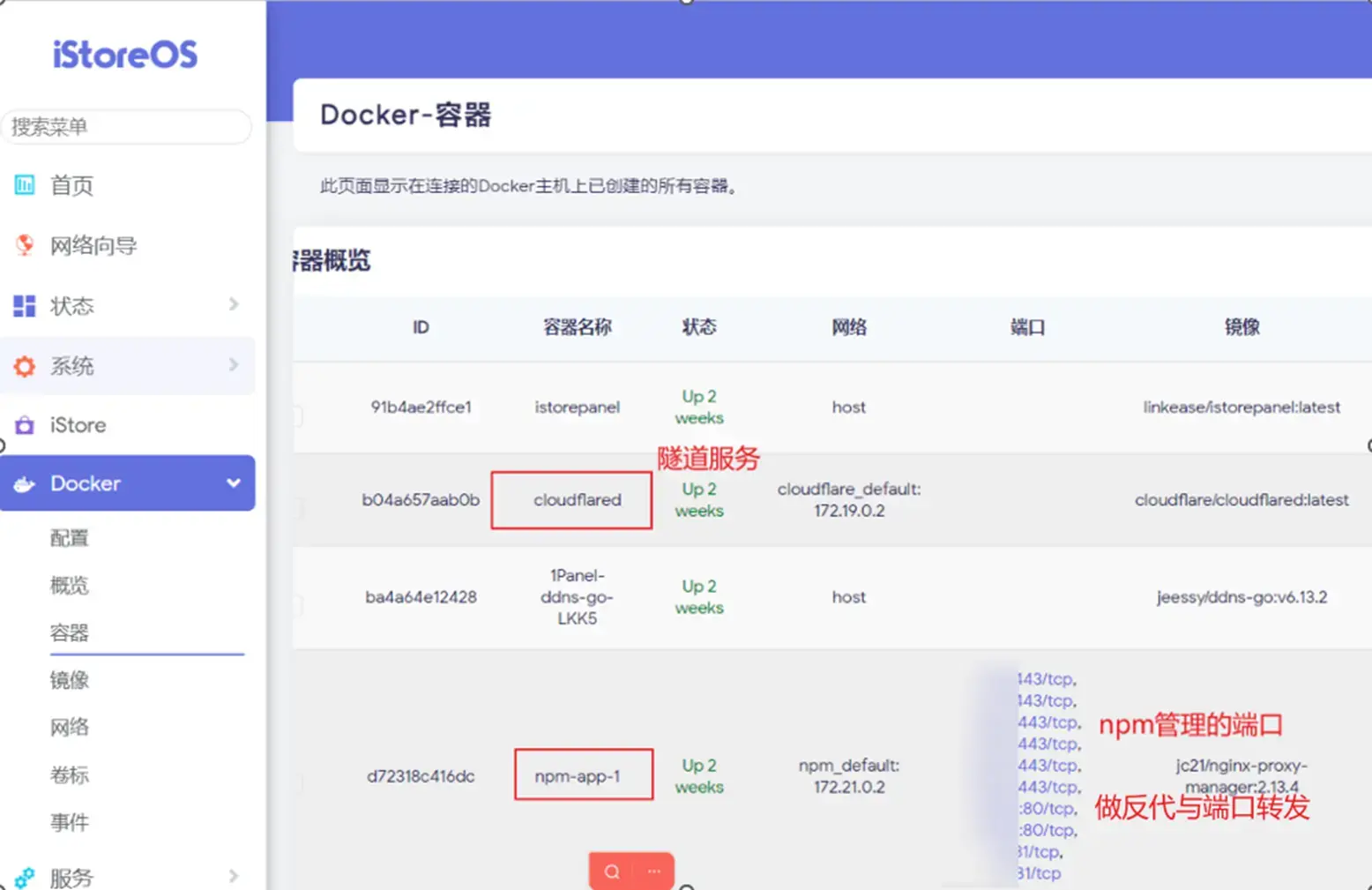The width and height of the screenshot is (1372, 890).
Task: Check the 1Panel-ddns-go-LKK5 row checkbox
Action: click(x=297, y=606)
